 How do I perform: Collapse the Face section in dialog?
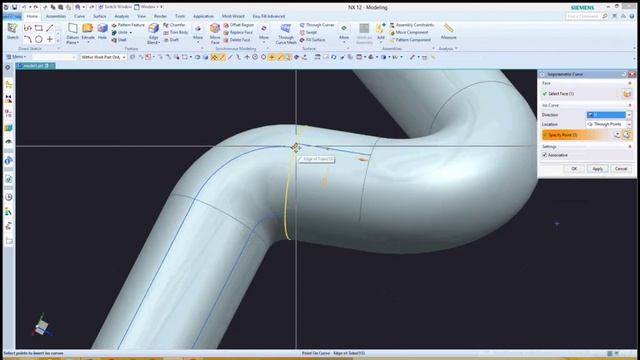[630, 83]
